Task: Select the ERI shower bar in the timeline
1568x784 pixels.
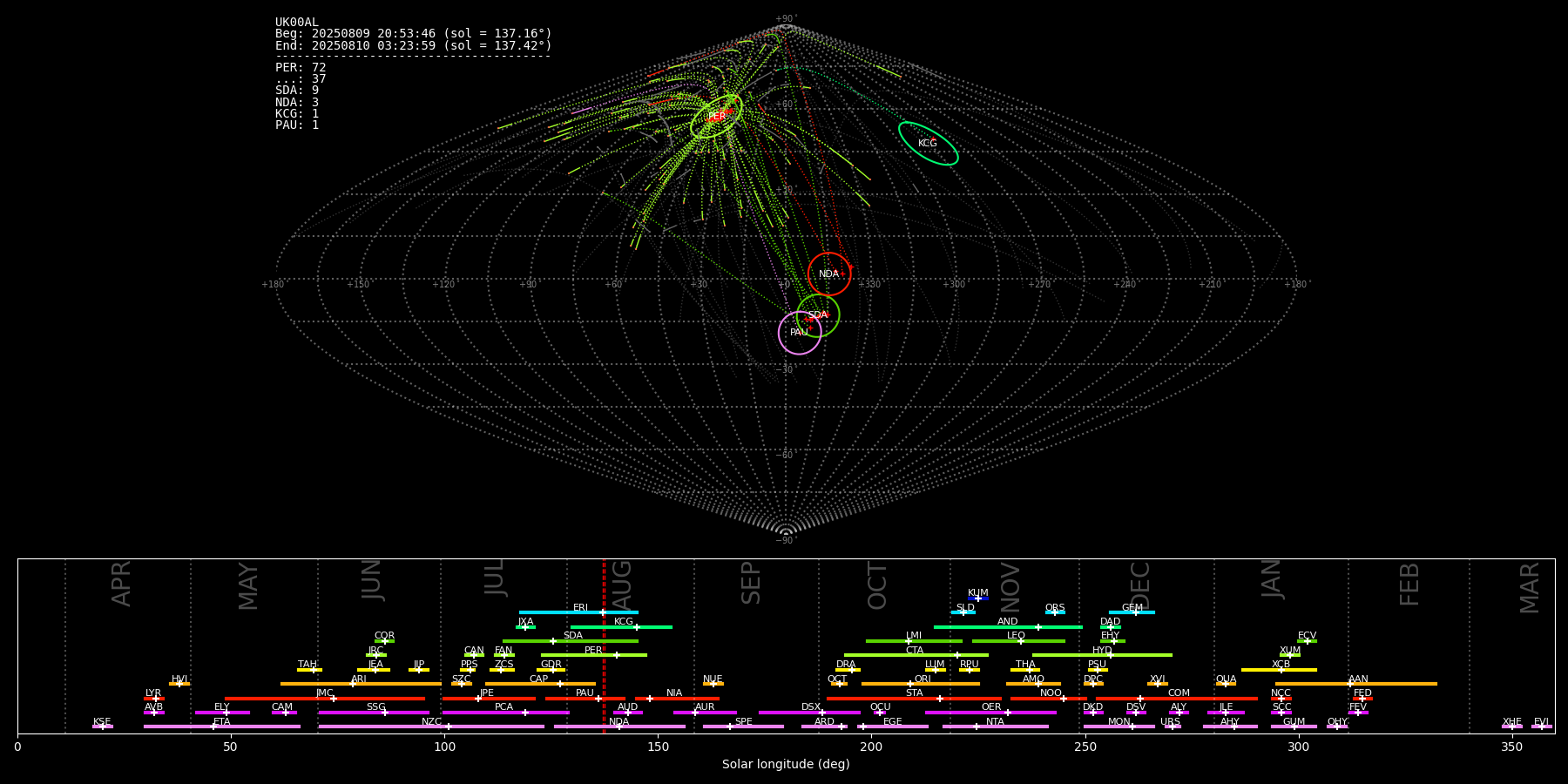Action: coord(578,612)
